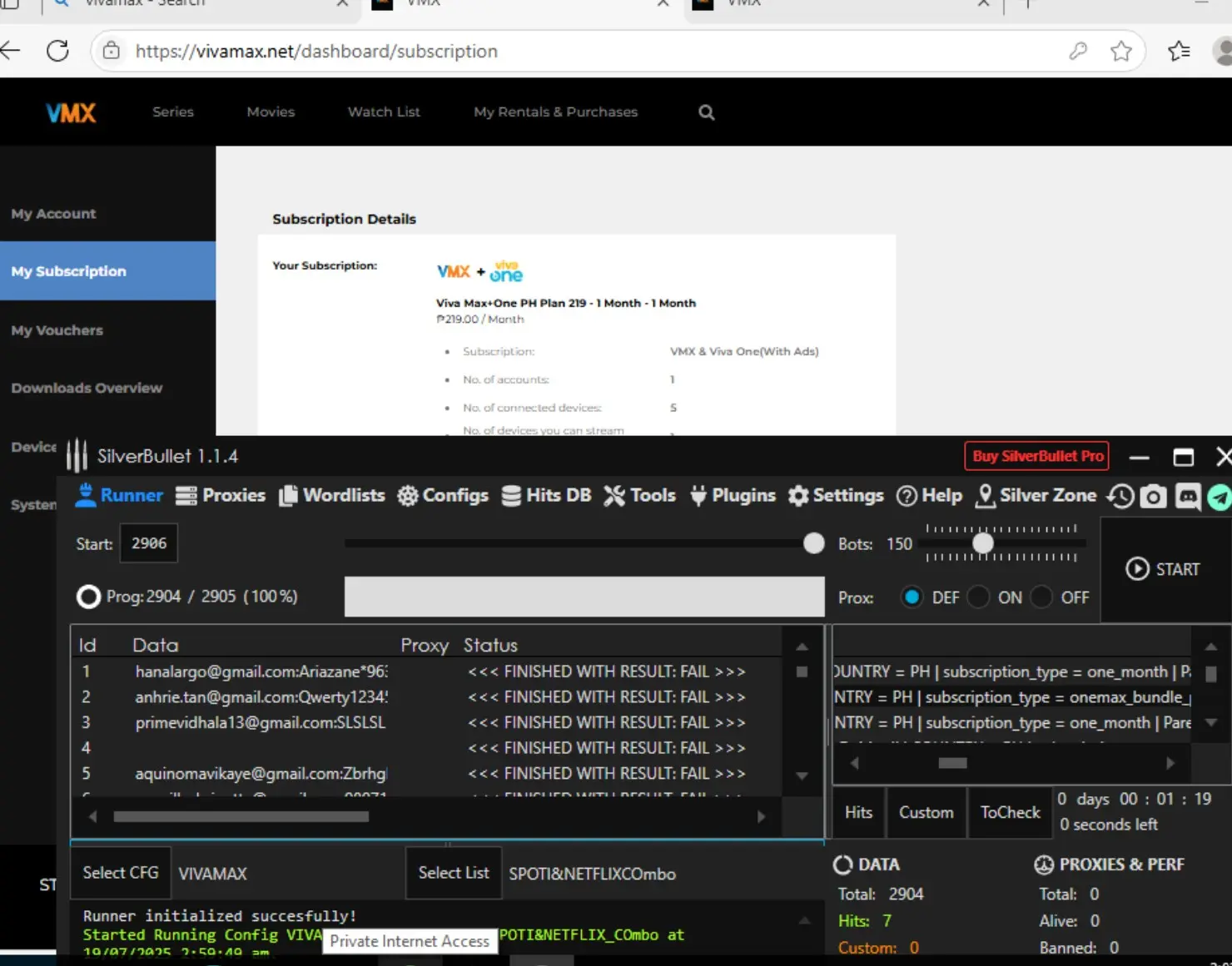Click the browser back arrow
This screenshot has width=1232, height=966.
pos(10,51)
